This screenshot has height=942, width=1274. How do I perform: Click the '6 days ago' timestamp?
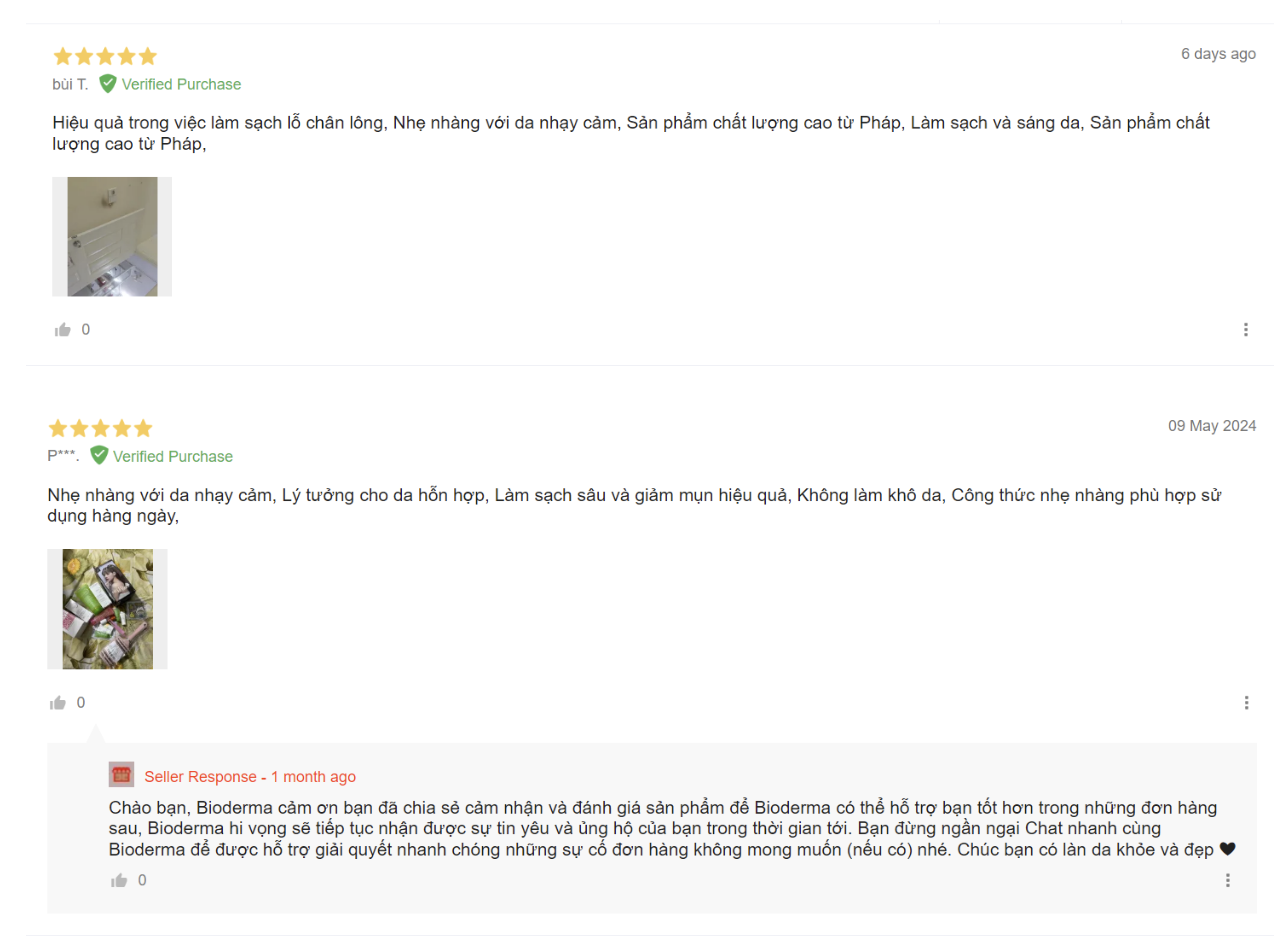[1218, 54]
